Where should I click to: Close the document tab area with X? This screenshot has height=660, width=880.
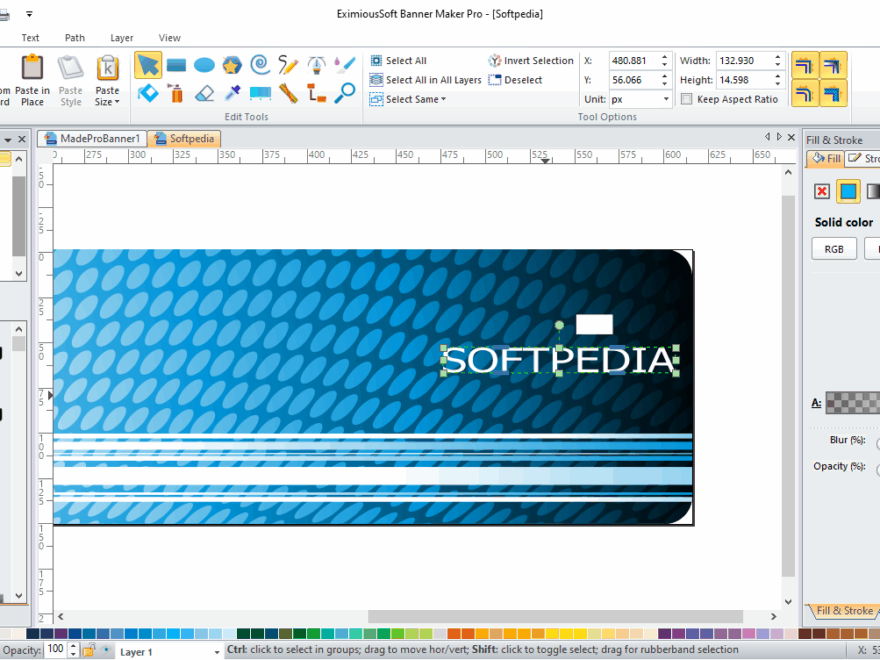pos(791,137)
